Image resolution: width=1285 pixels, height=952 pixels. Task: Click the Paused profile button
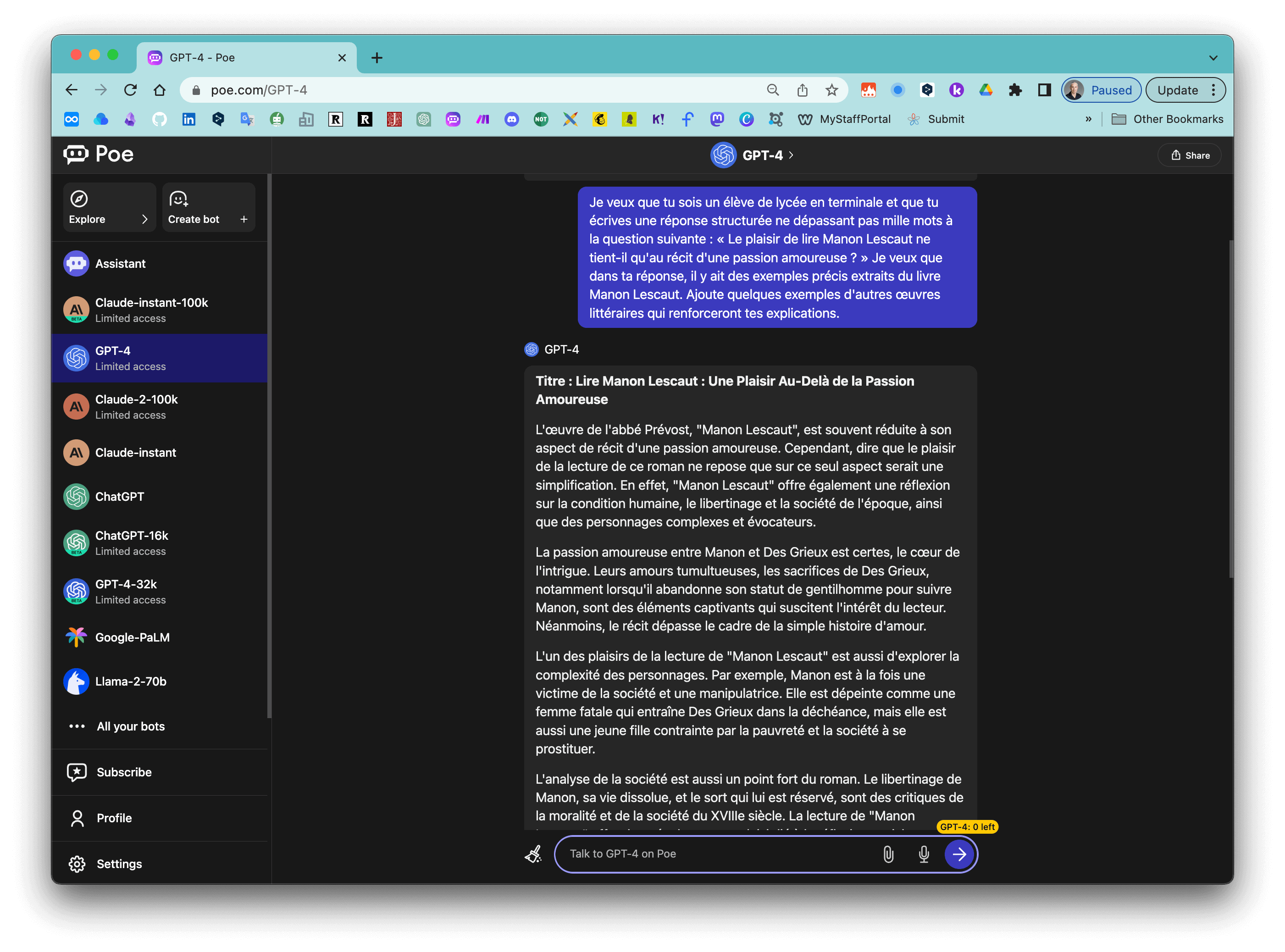[1102, 90]
